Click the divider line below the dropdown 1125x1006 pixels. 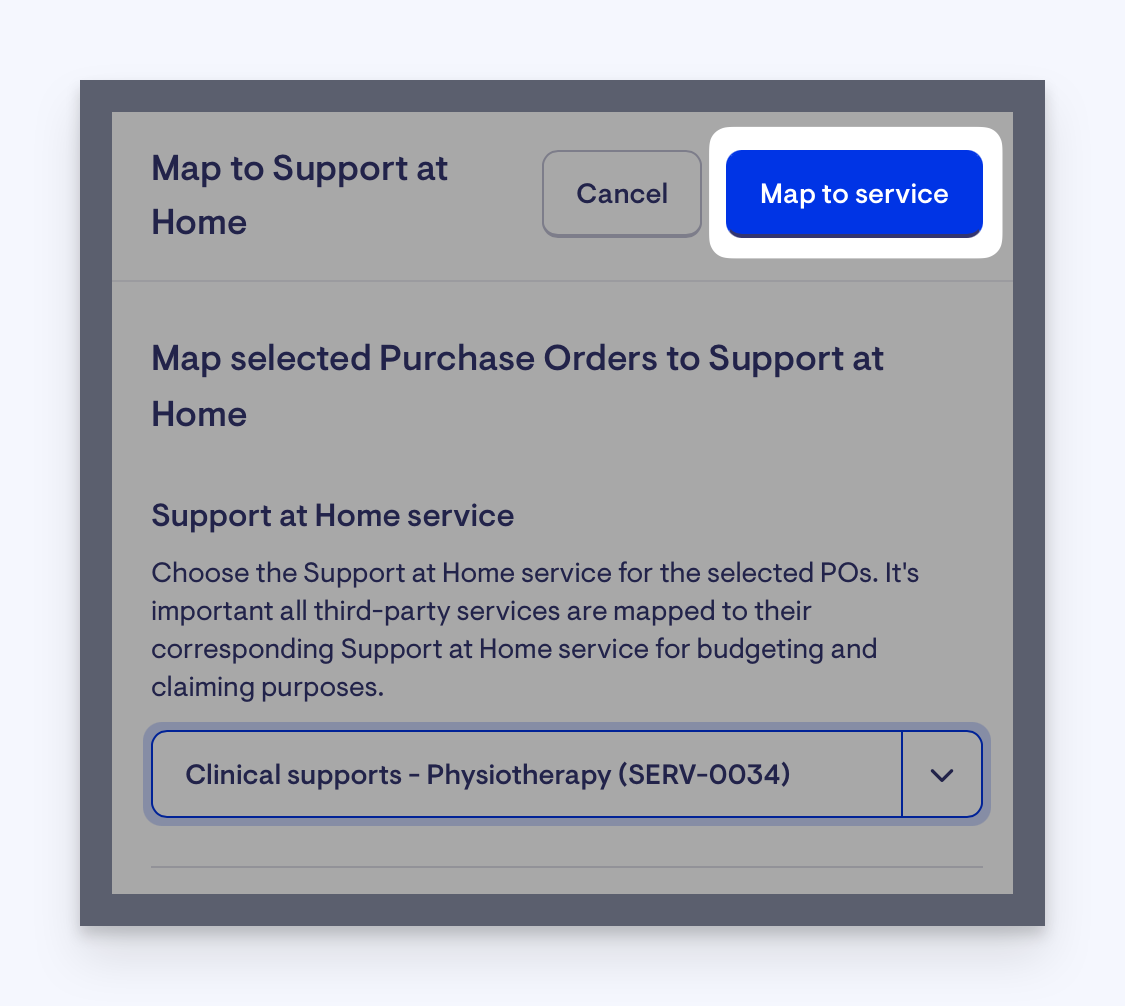click(567, 867)
